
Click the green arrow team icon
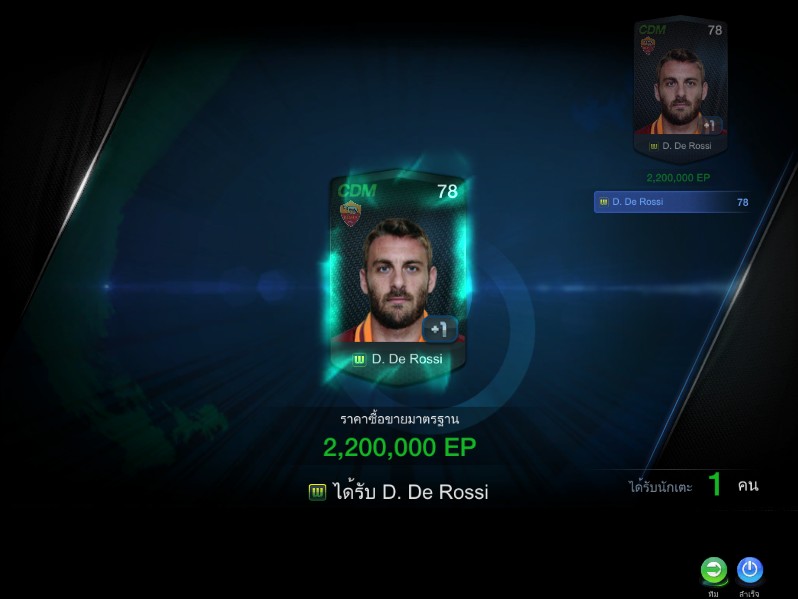pyautogui.click(x=714, y=570)
